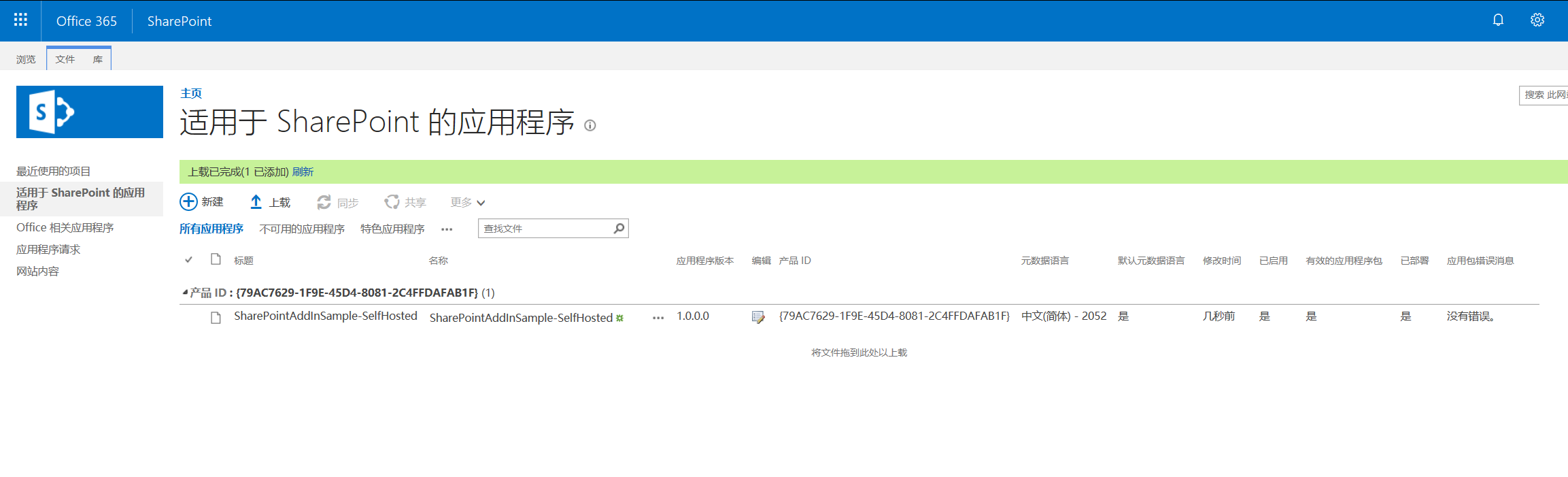Click the SharePoint site logo

pos(90,112)
